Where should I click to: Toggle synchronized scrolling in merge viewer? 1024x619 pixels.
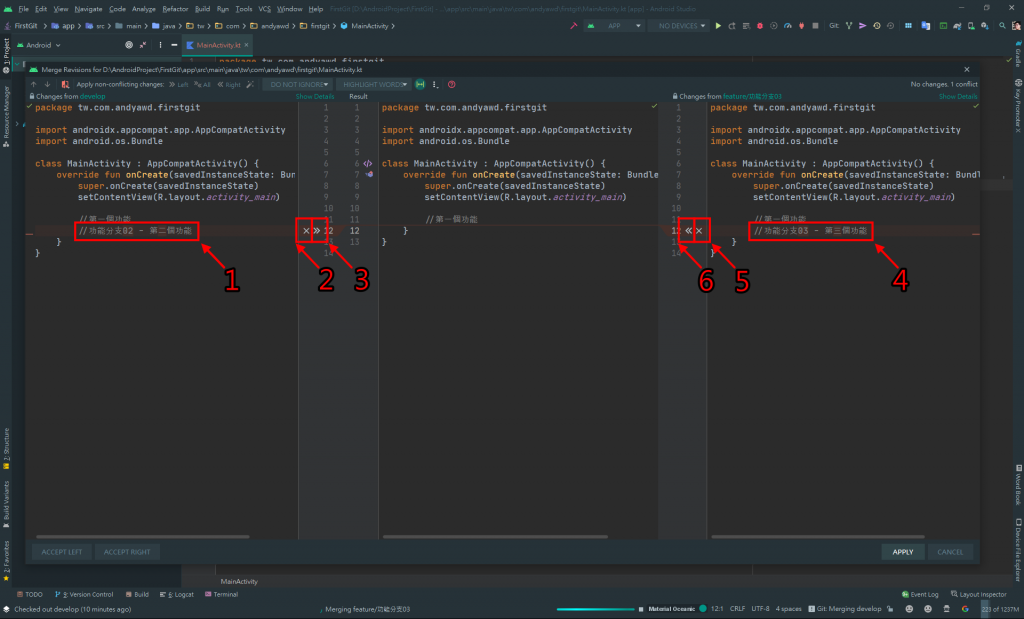tap(420, 84)
